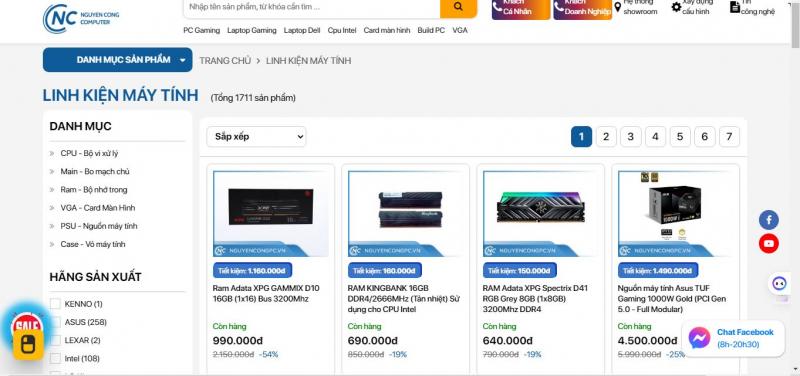Click the build configuration gear icon
800x376 pixels.
(676, 7)
